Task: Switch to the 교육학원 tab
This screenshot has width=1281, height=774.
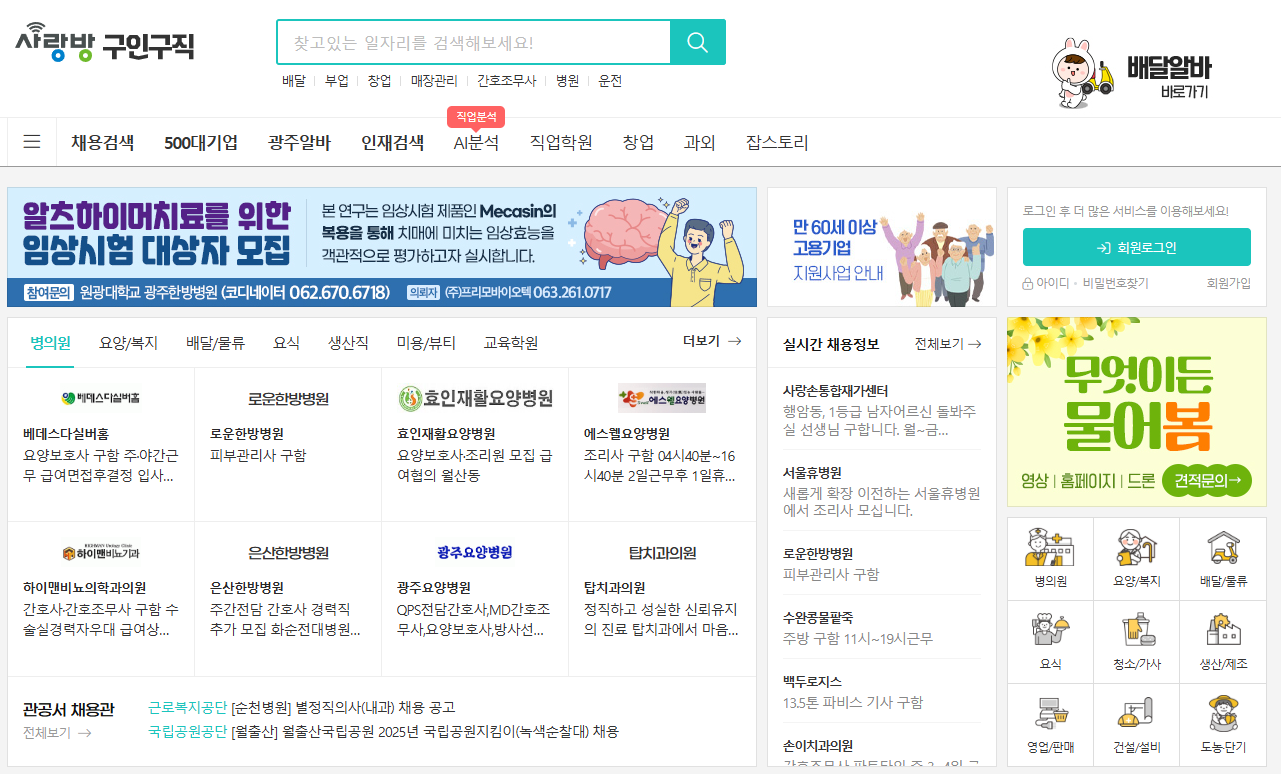Action: click(x=511, y=343)
